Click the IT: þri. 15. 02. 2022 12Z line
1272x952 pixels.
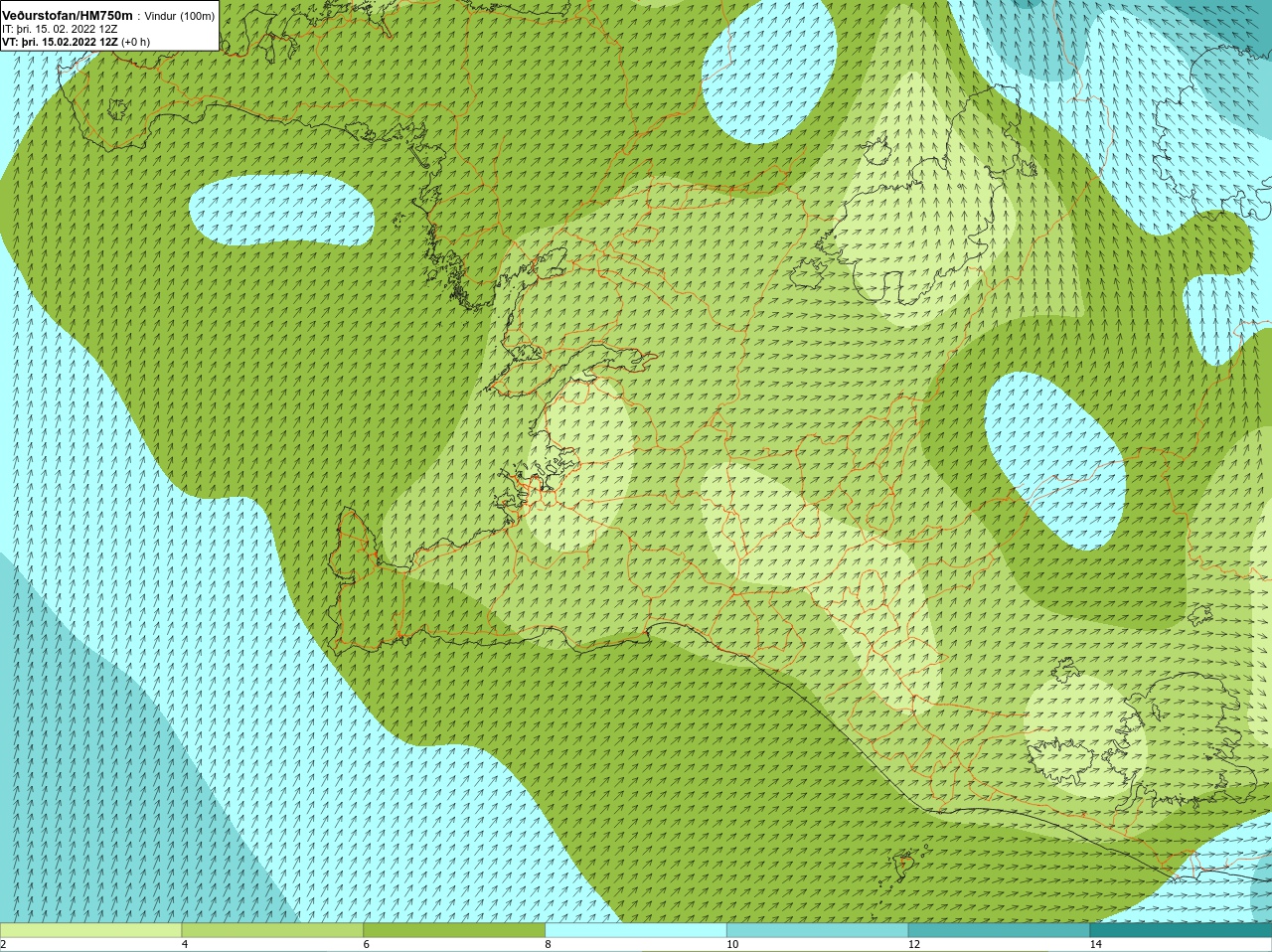60,29
